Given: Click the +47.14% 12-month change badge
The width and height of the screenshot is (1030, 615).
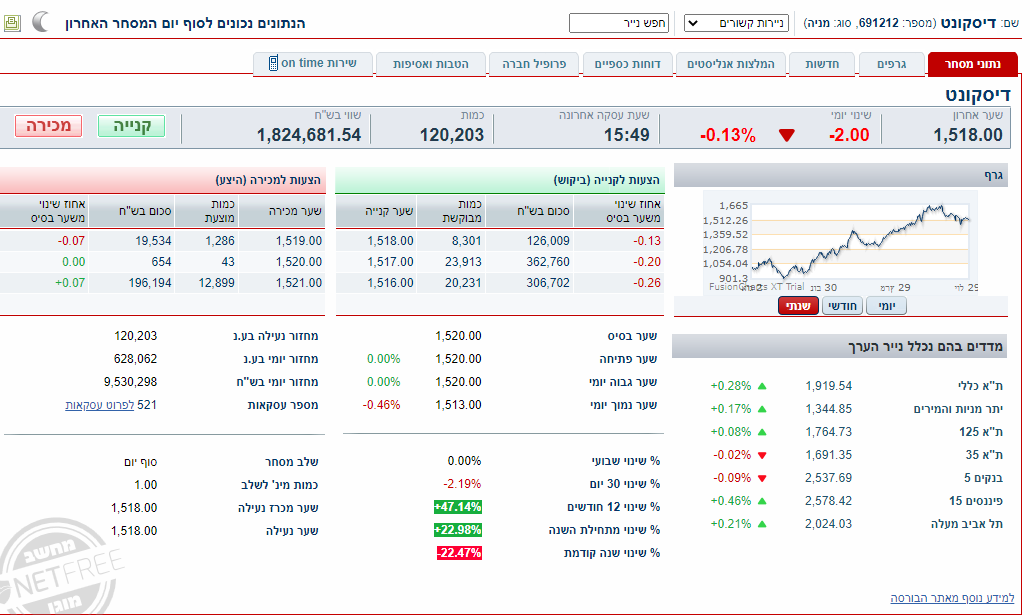Looking at the screenshot, I should pos(458,507).
